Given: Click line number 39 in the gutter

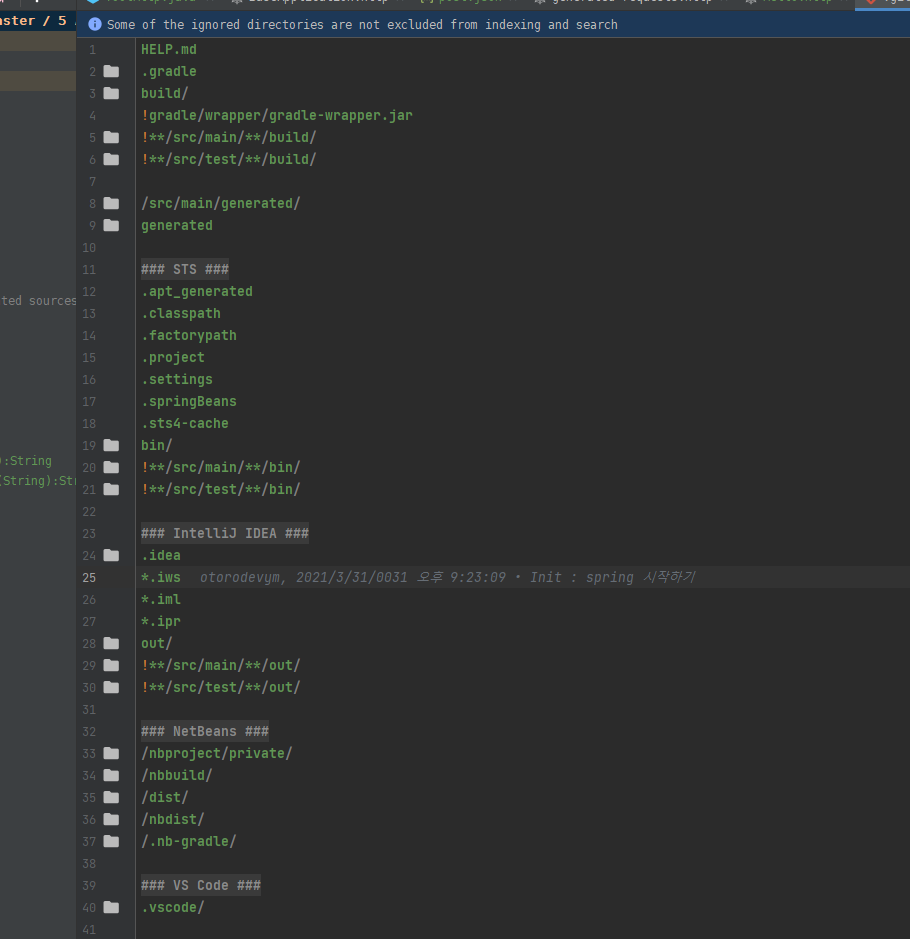Looking at the screenshot, I should pyautogui.click(x=89, y=886).
